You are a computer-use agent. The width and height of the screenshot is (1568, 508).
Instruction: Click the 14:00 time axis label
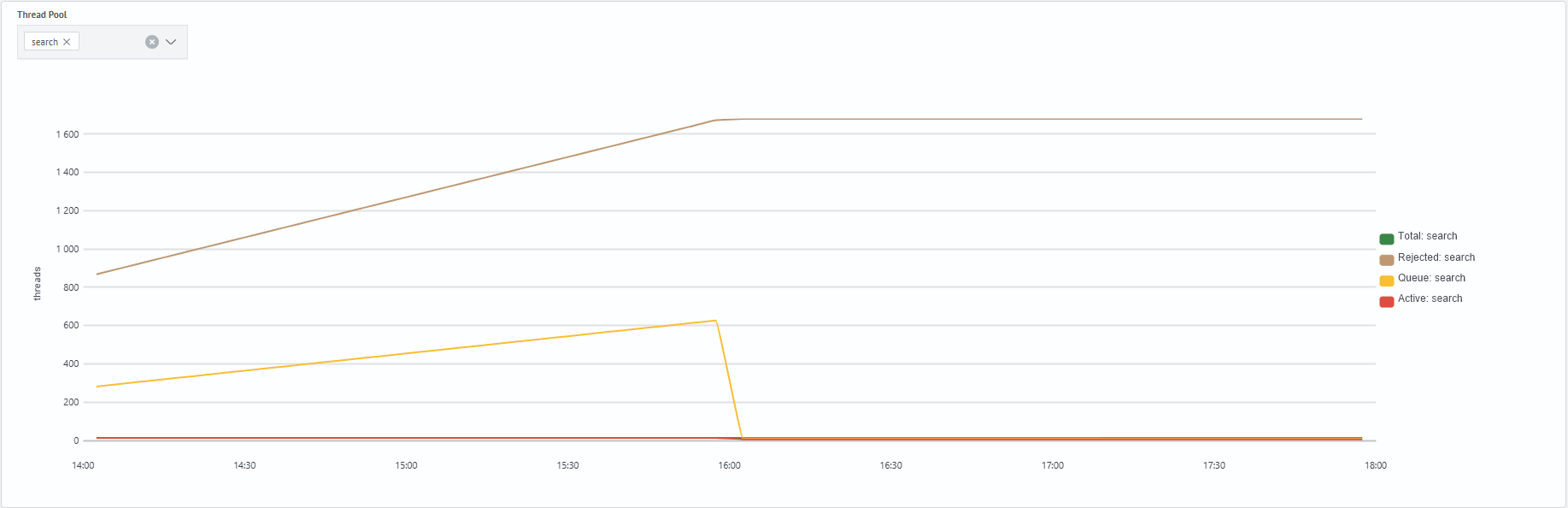[83, 465]
